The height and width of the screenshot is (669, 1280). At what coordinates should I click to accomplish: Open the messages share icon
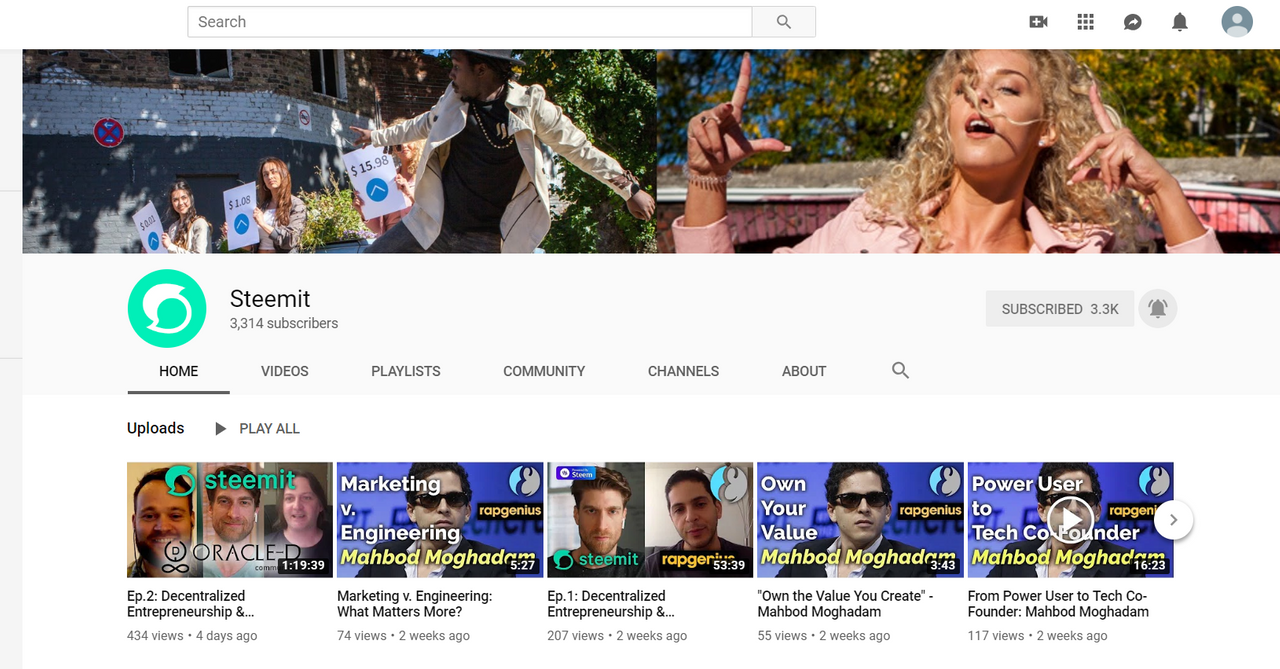[1133, 22]
